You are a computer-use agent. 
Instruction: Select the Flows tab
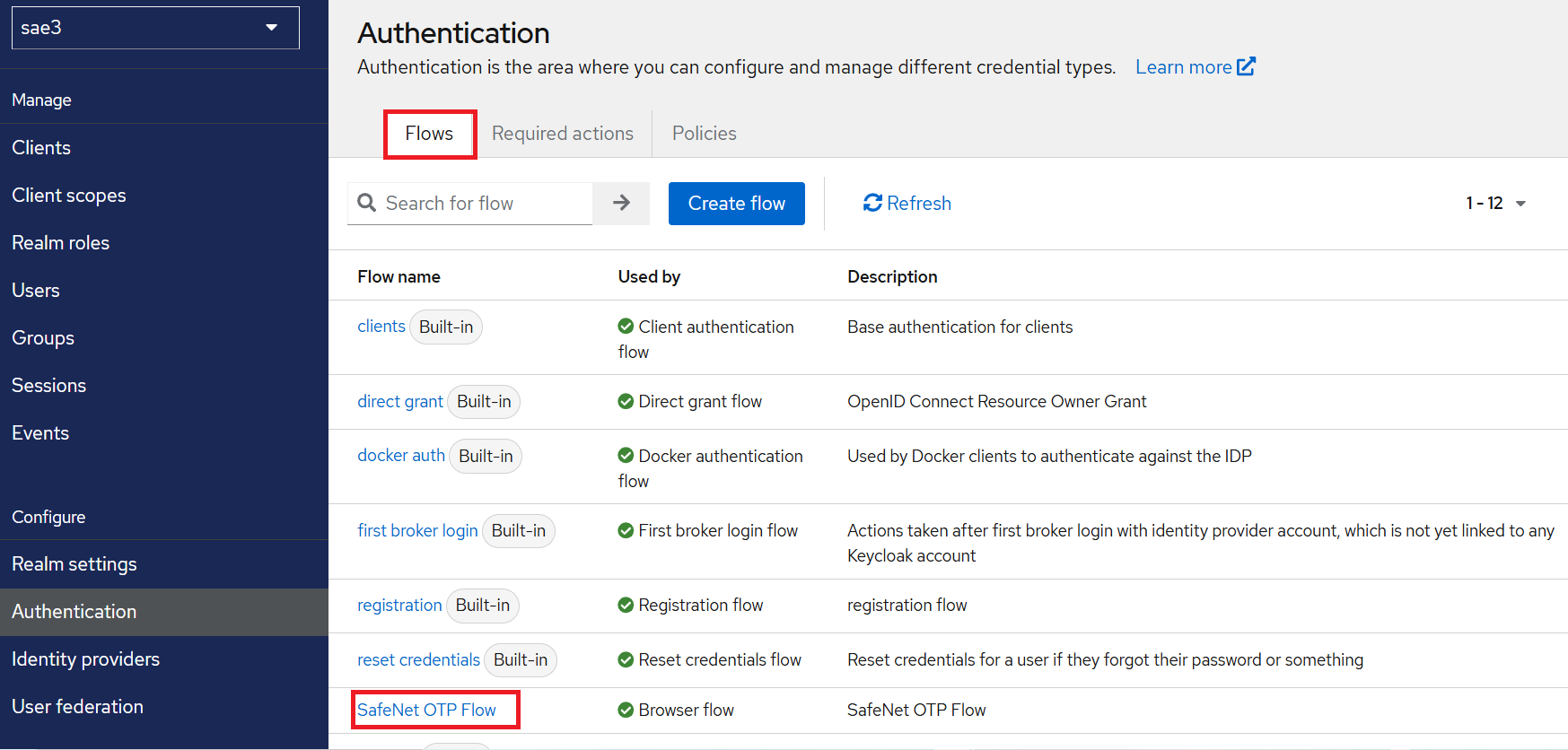pyautogui.click(x=429, y=134)
